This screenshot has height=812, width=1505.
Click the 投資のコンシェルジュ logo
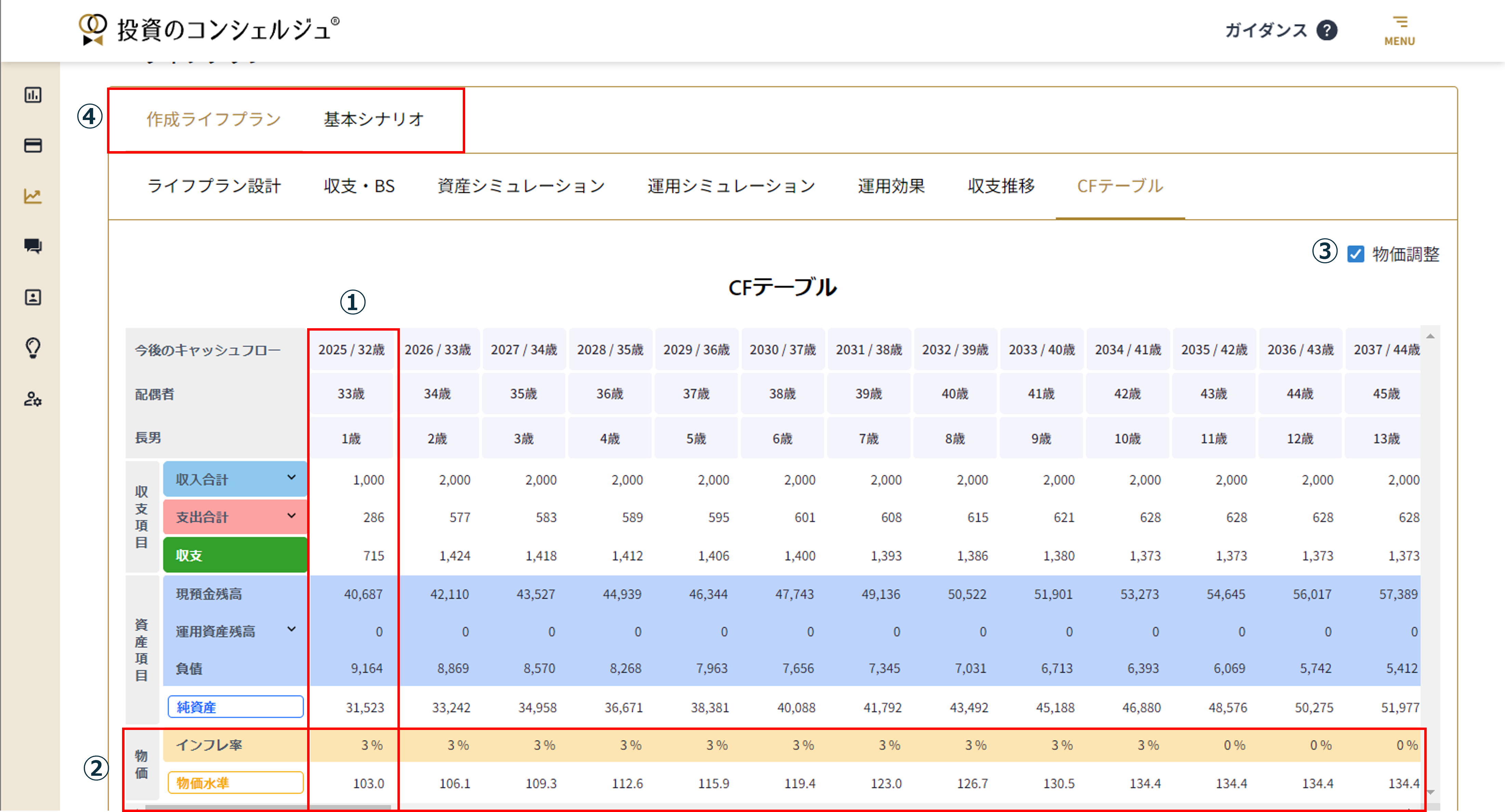(209, 29)
